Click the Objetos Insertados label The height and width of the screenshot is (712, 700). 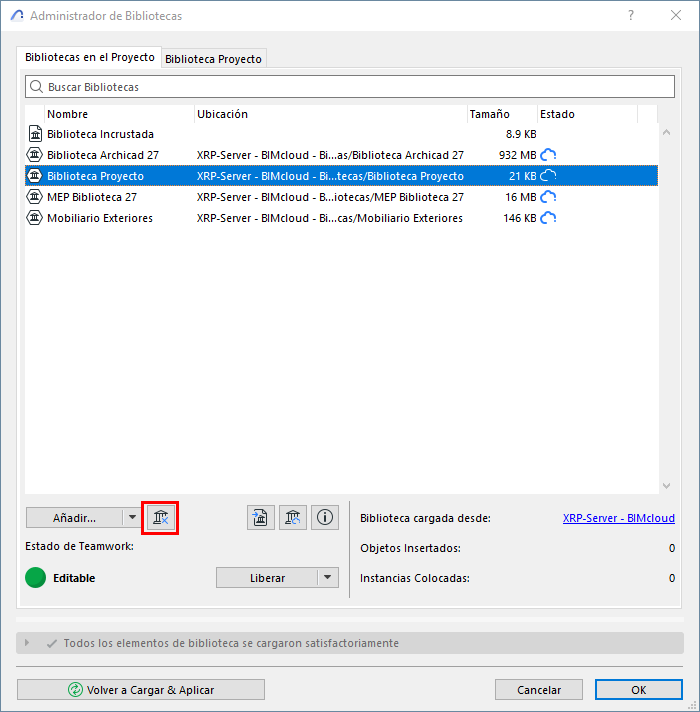(x=410, y=548)
